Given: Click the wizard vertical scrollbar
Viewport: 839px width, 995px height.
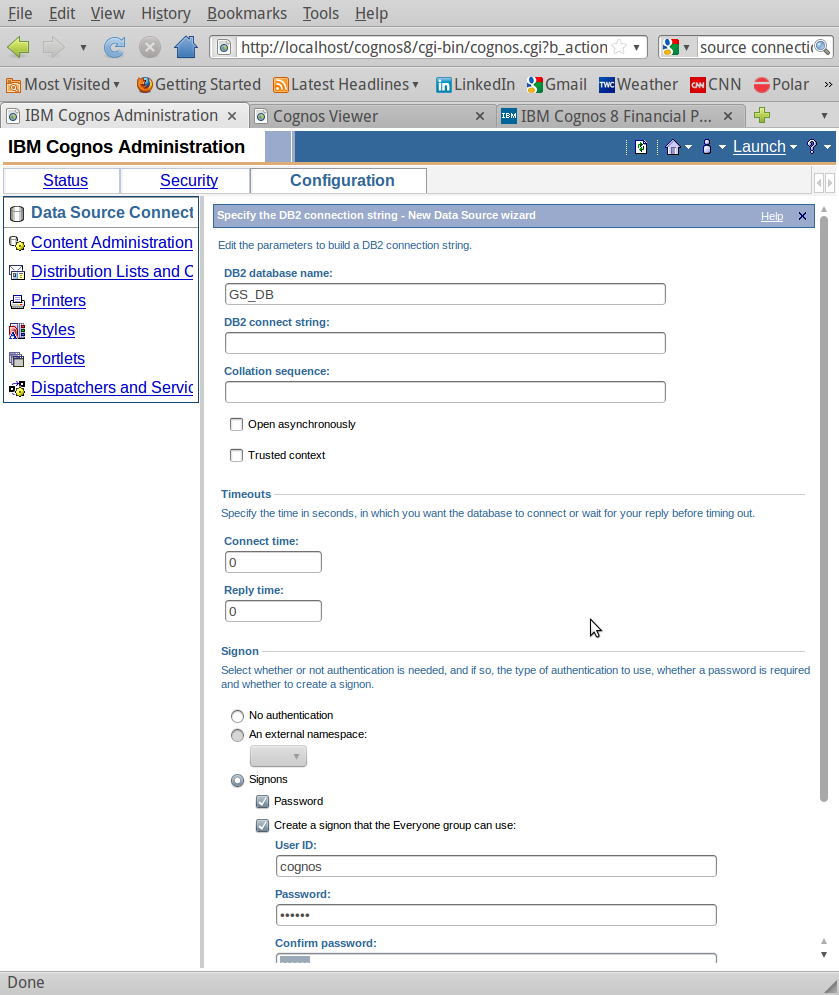Looking at the screenshot, I should click(x=824, y=509).
